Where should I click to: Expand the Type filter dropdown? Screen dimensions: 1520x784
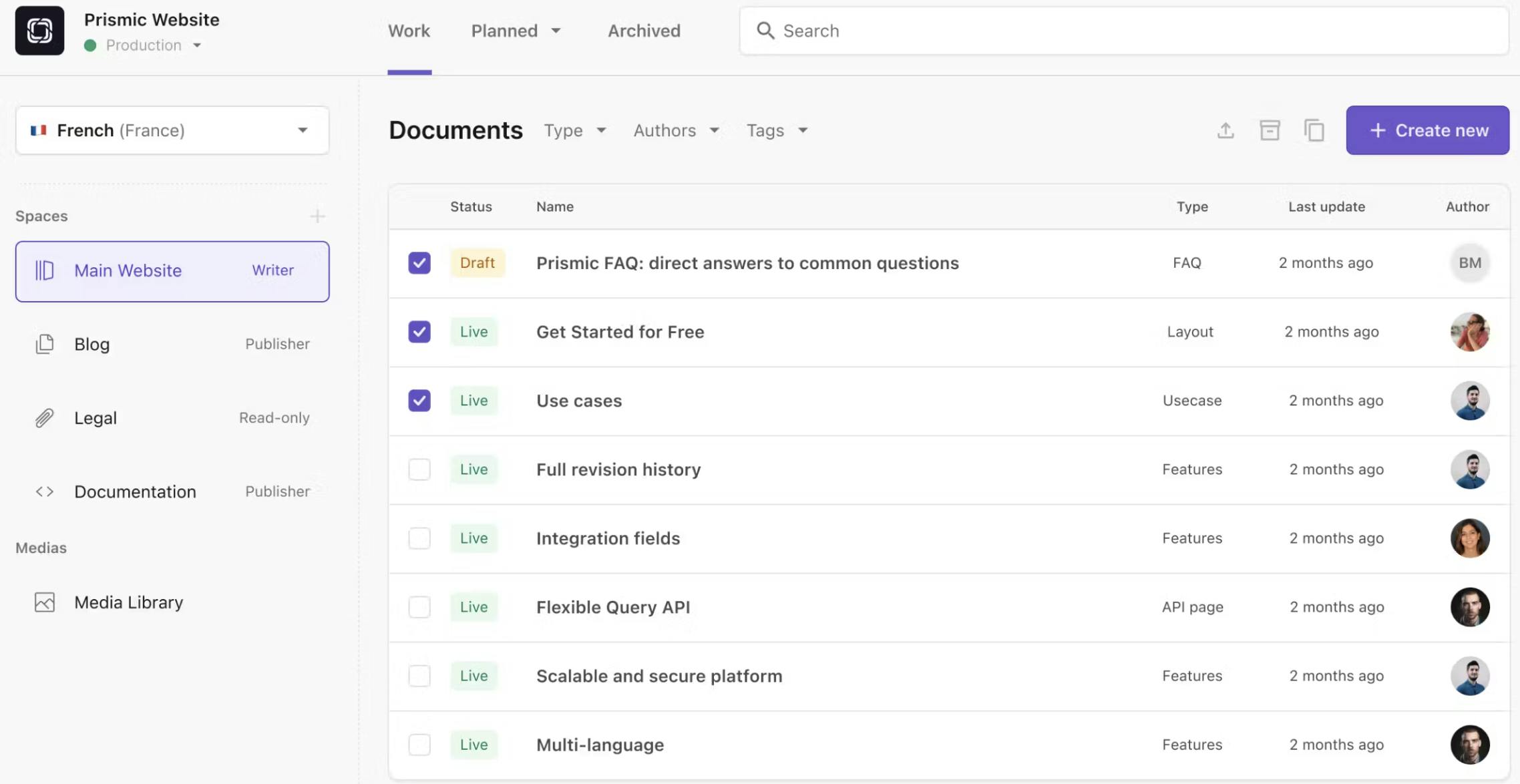point(575,130)
